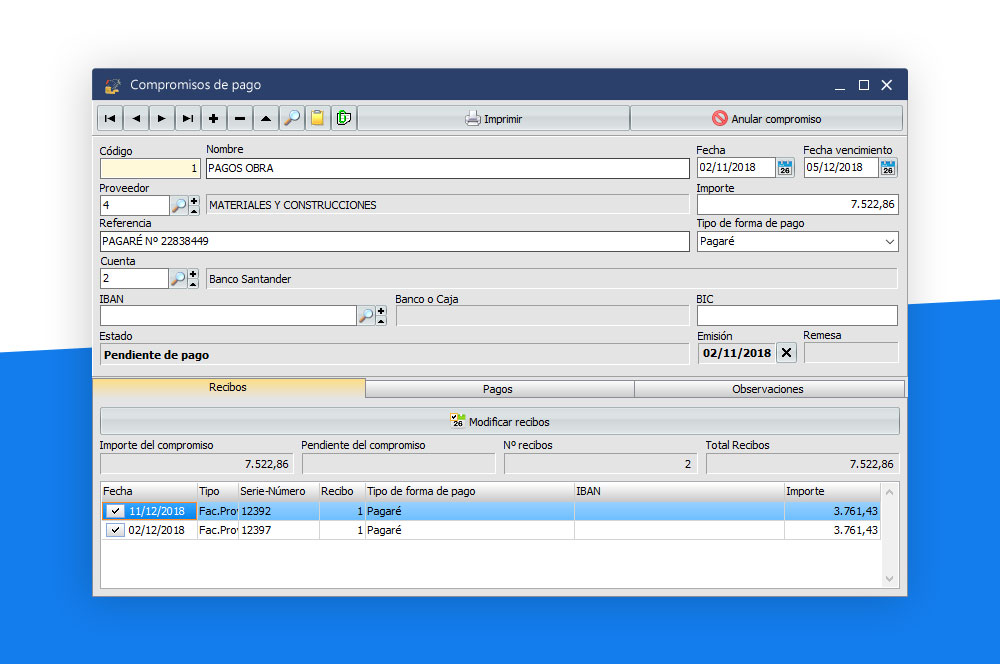
Task: Search providers using Proveedor magnifier icon
Action: 178,205
